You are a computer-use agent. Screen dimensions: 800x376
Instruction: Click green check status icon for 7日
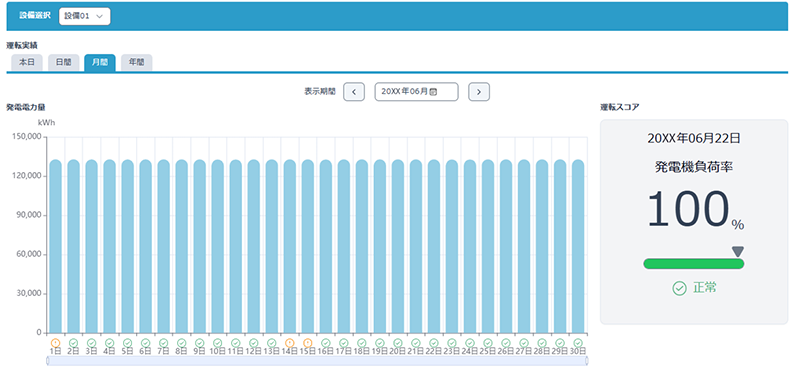[163, 343]
